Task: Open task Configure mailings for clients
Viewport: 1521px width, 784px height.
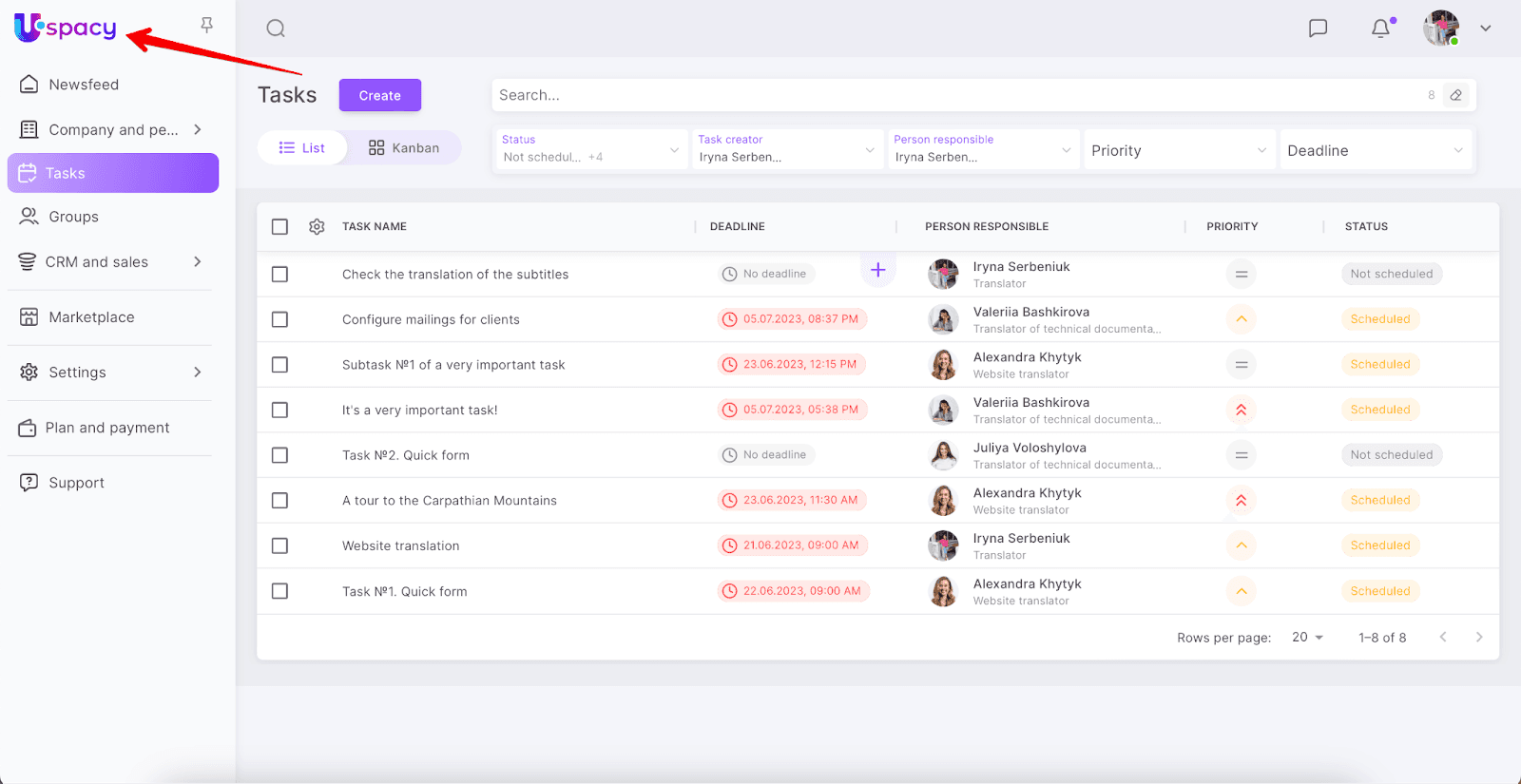Action: tap(431, 319)
